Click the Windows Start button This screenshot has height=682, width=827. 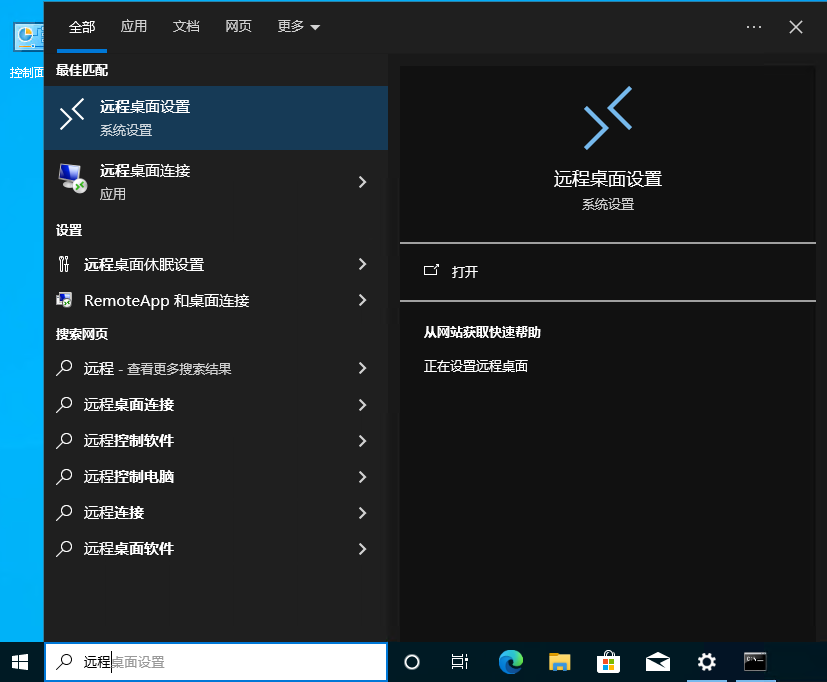click(x=20, y=661)
